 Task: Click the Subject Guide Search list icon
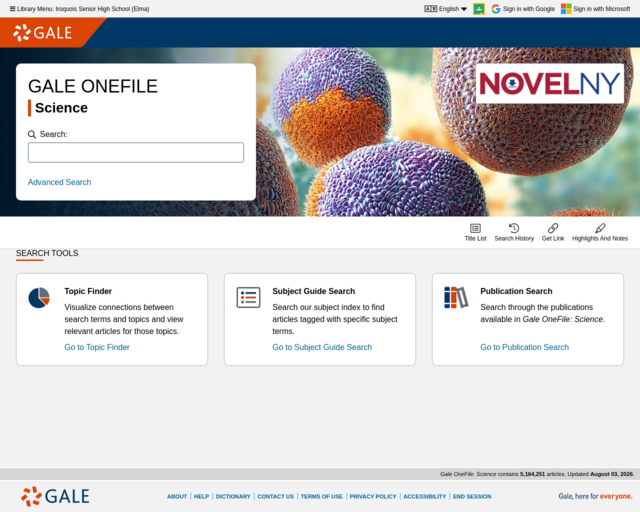(x=248, y=297)
